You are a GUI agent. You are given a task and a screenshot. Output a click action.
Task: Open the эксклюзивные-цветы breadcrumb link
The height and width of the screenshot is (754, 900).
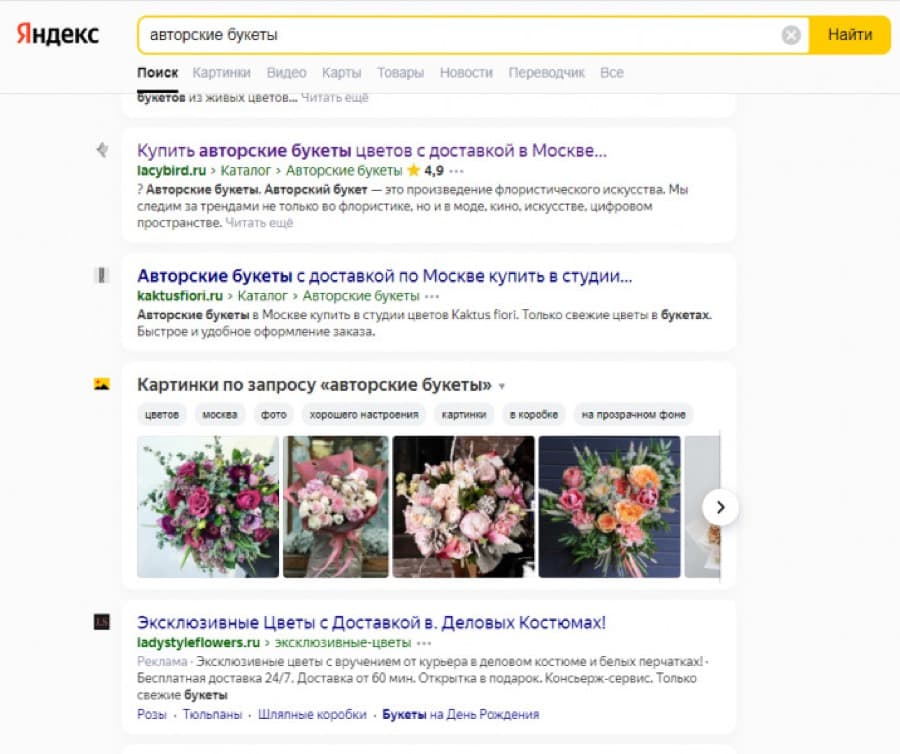tap(343, 643)
